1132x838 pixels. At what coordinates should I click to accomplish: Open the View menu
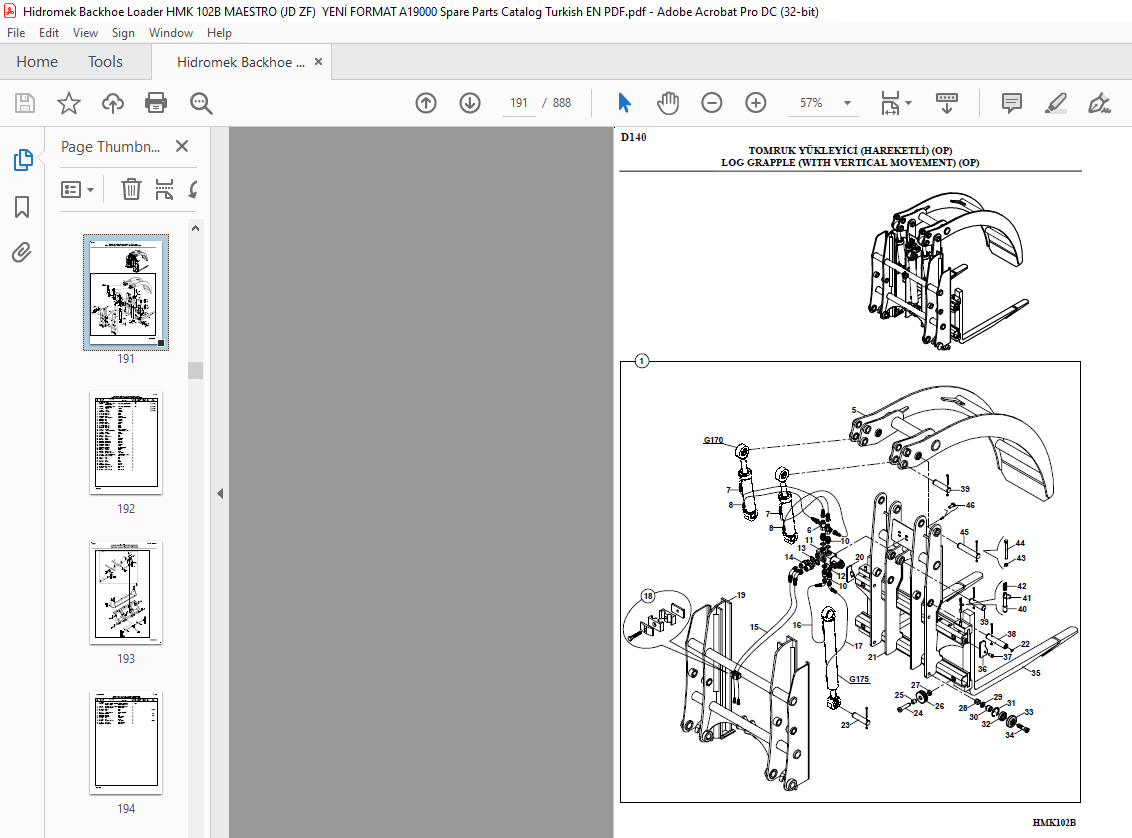(x=85, y=32)
